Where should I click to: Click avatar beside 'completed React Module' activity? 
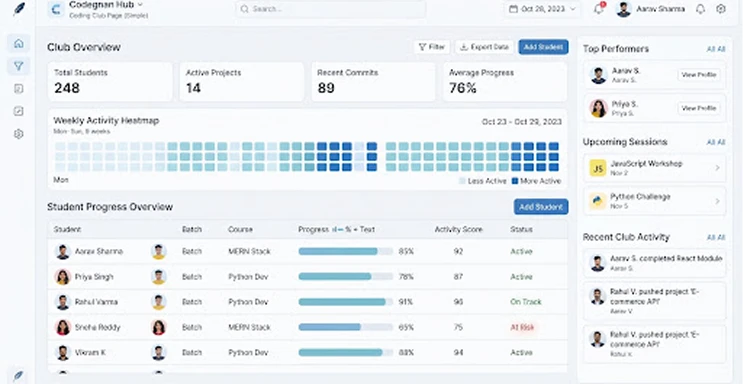(598, 263)
